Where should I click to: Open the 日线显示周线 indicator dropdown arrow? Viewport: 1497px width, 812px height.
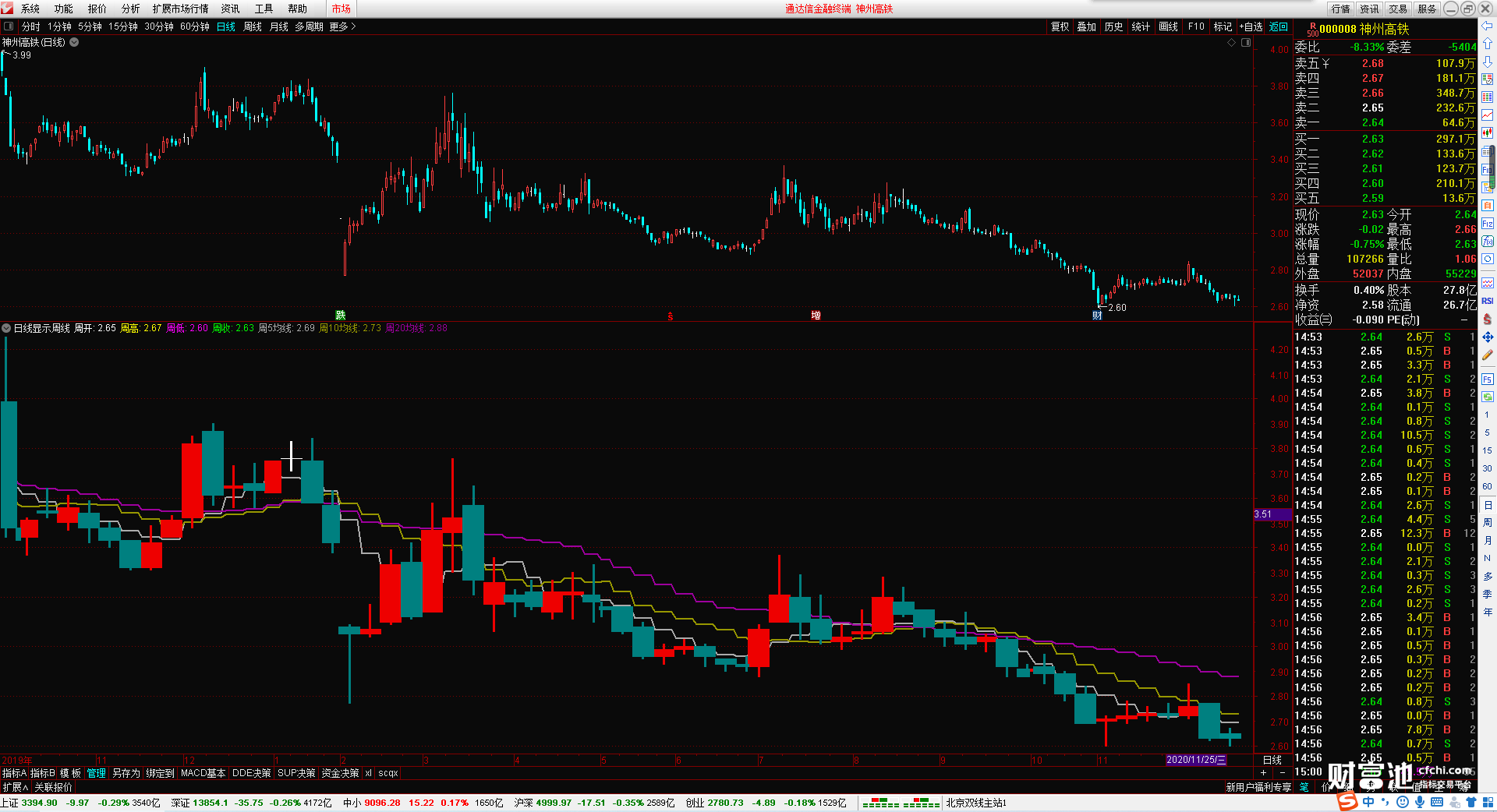(x=6, y=328)
